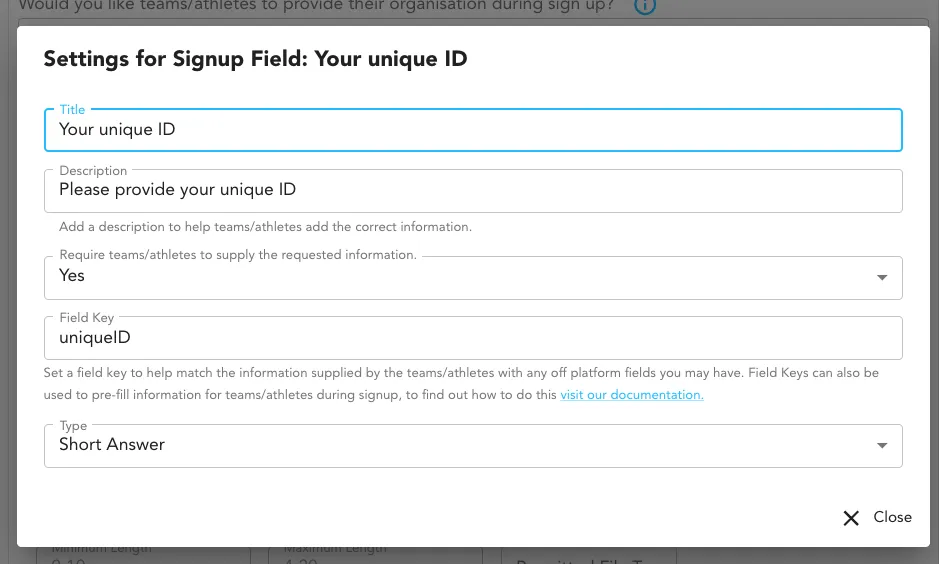The image size is (939, 564).
Task: Click the Title input field
Action: pyautogui.click(x=473, y=130)
